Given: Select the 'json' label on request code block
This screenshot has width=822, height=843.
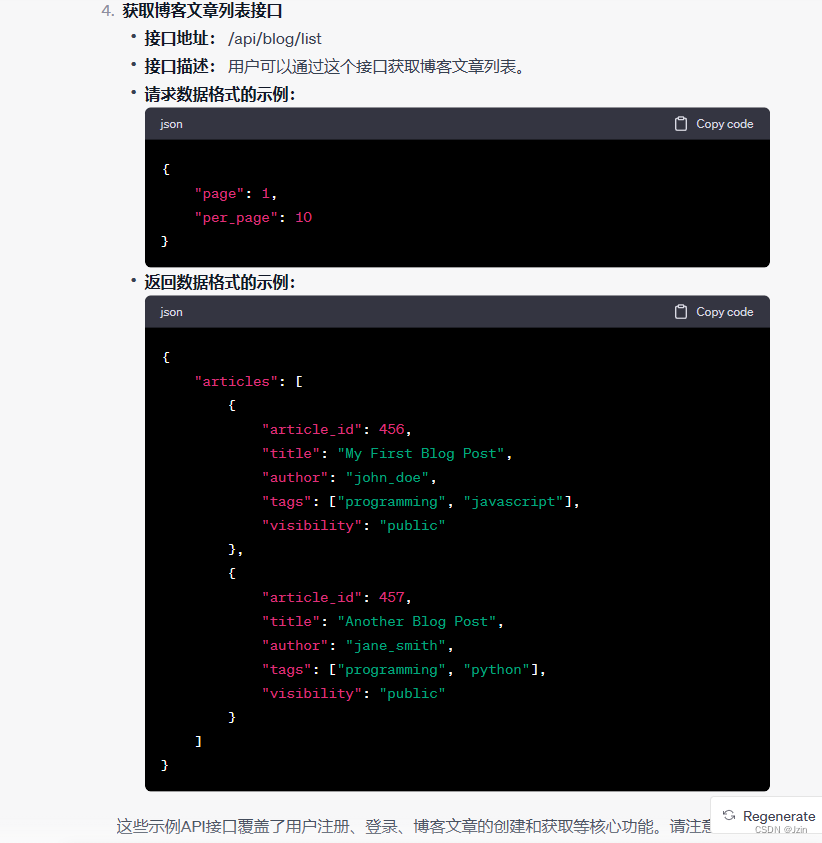Looking at the screenshot, I should point(171,124).
